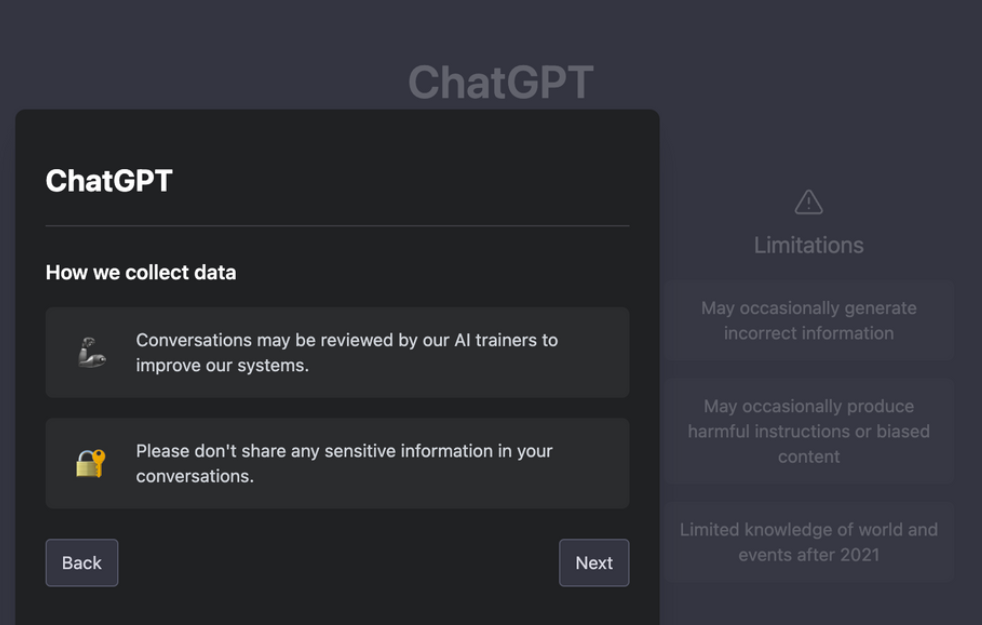
Task: Click 'improve our systems' text line
Action: tap(222, 365)
